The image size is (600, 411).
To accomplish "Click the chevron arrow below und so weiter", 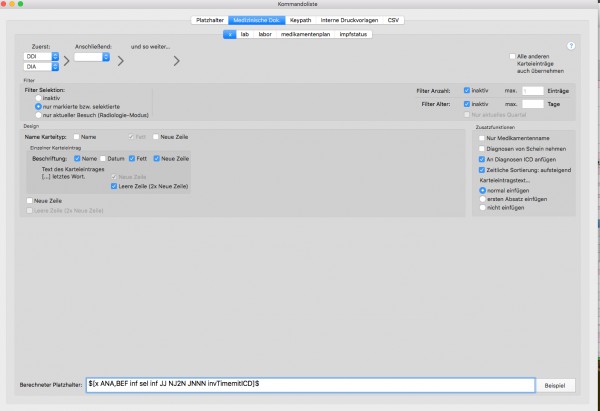I will [x=176, y=61].
